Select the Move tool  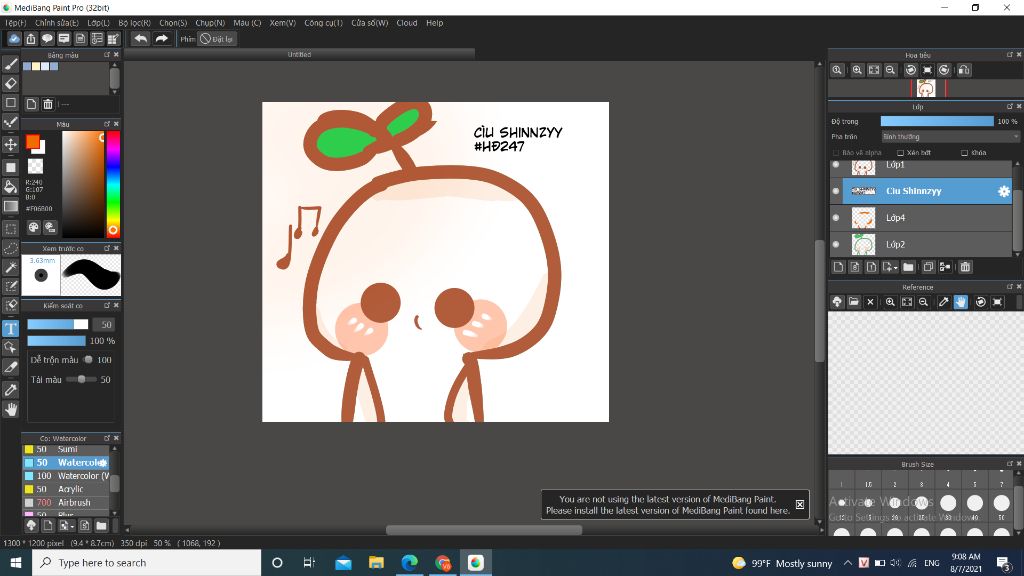(x=10, y=144)
